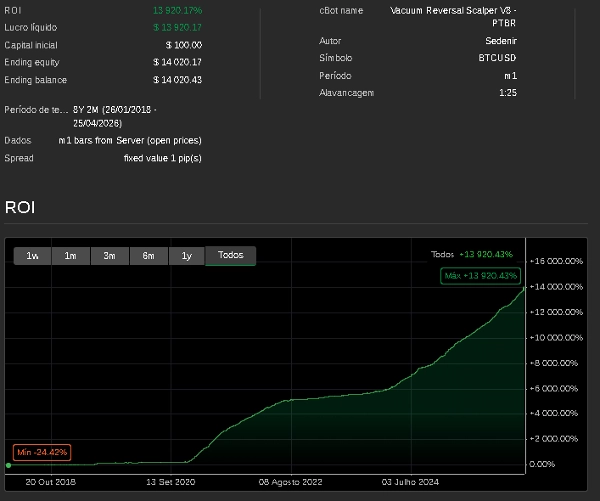
Task: Switch chart to 3m range
Action: [x=110, y=256]
